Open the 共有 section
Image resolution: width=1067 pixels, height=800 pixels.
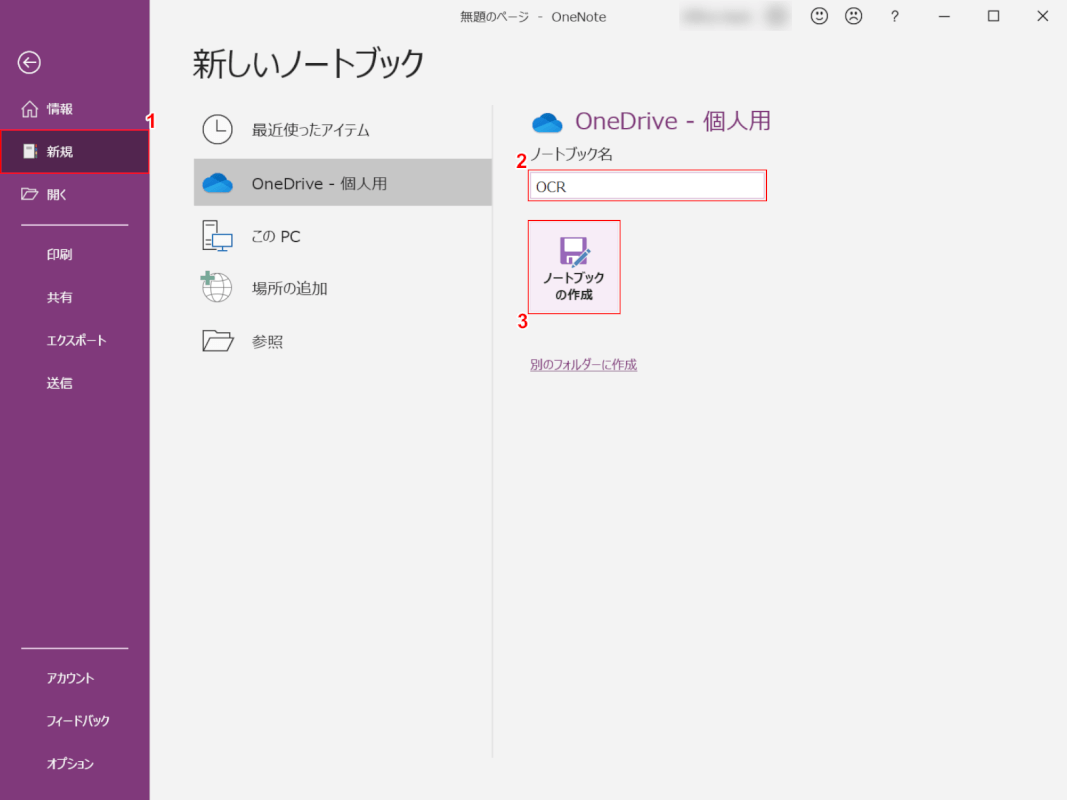tap(60, 297)
